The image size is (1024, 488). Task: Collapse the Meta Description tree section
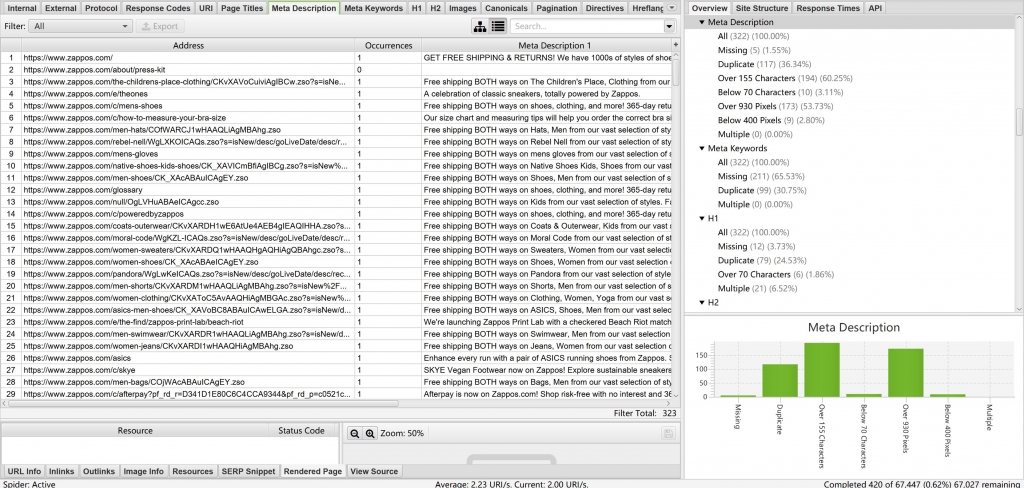(702, 22)
